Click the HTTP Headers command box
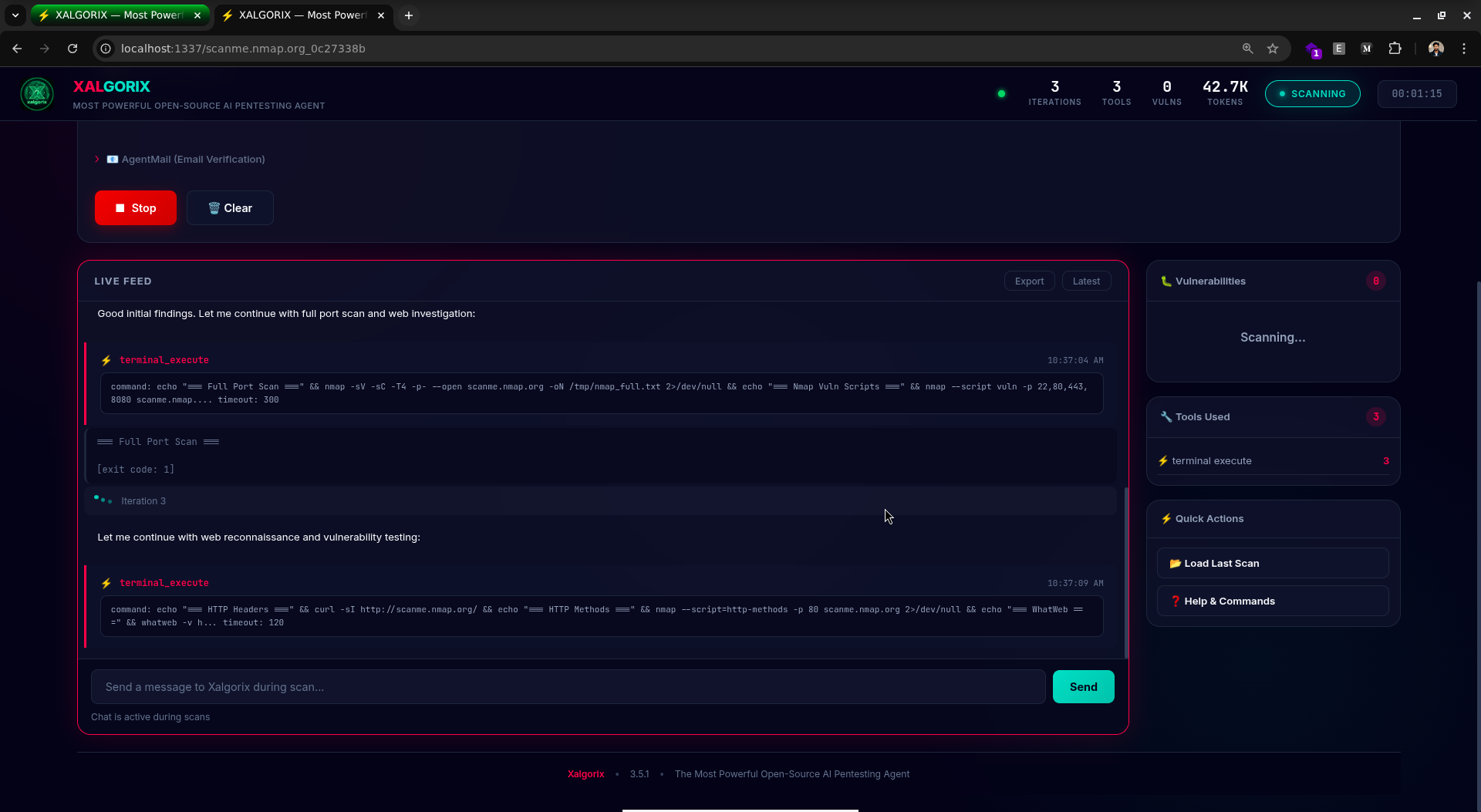 pos(602,616)
